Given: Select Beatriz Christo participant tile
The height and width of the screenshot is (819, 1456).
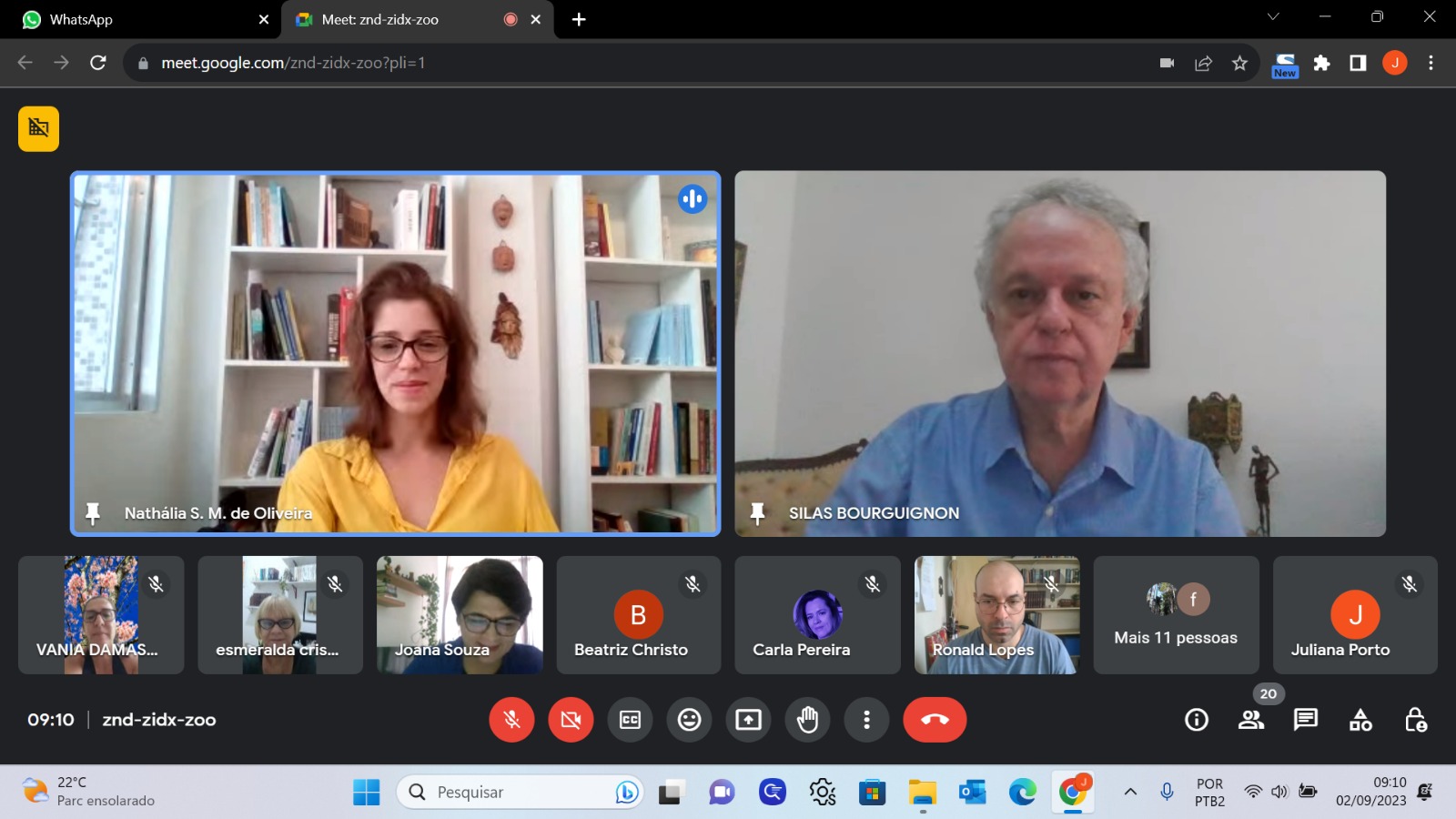Looking at the screenshot, I should click(x=639, y=615).
